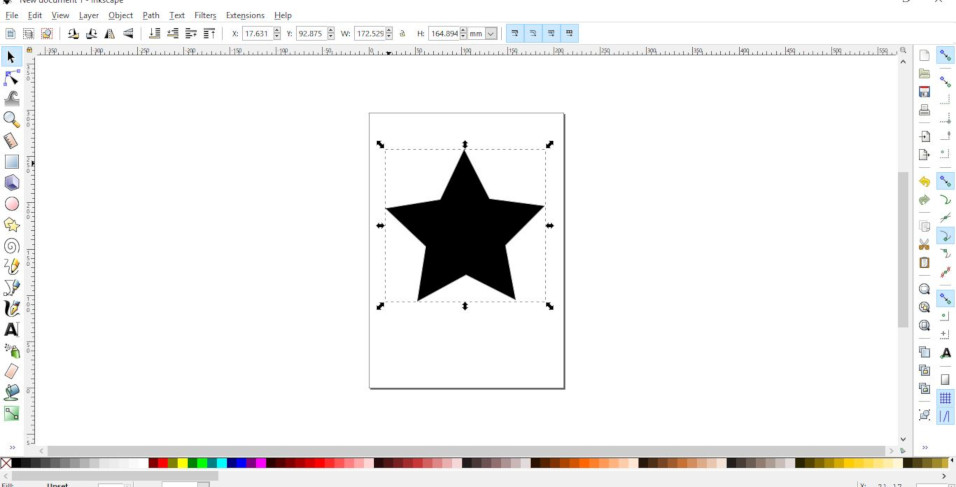Choose the Pencil freehand tool

tap(11, 266)
